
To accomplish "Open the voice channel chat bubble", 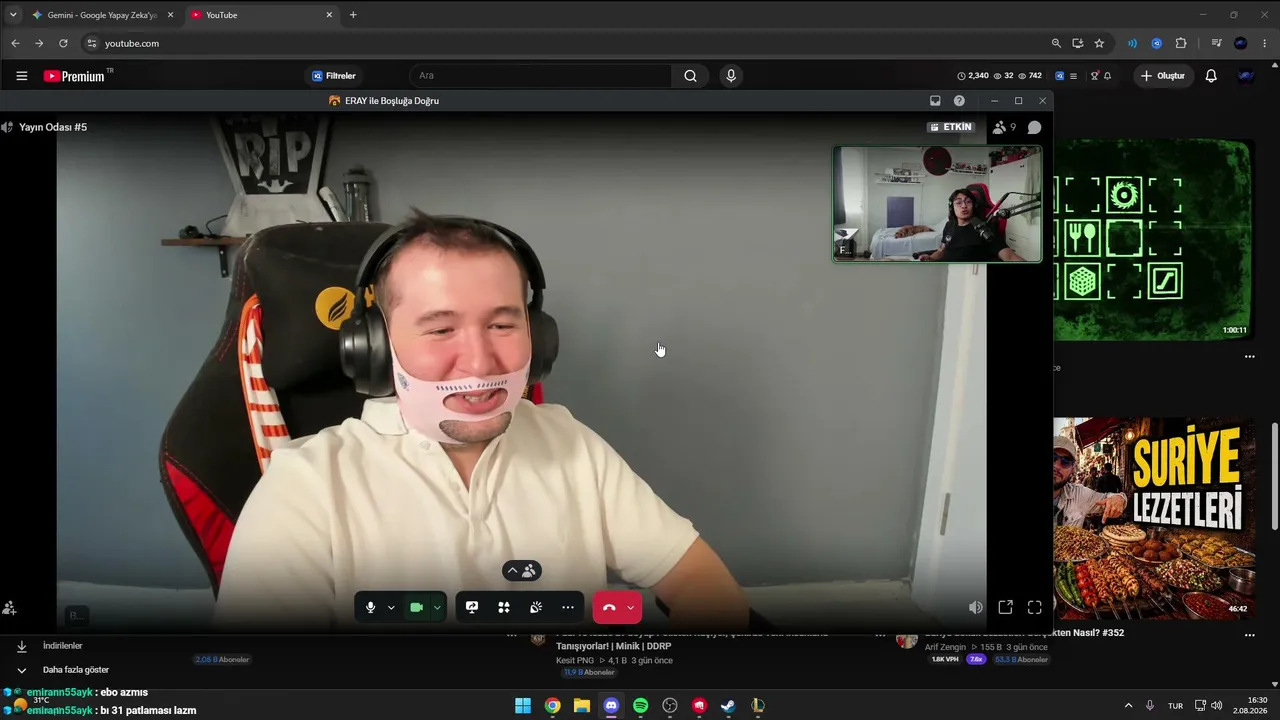I will [1034, 127].
